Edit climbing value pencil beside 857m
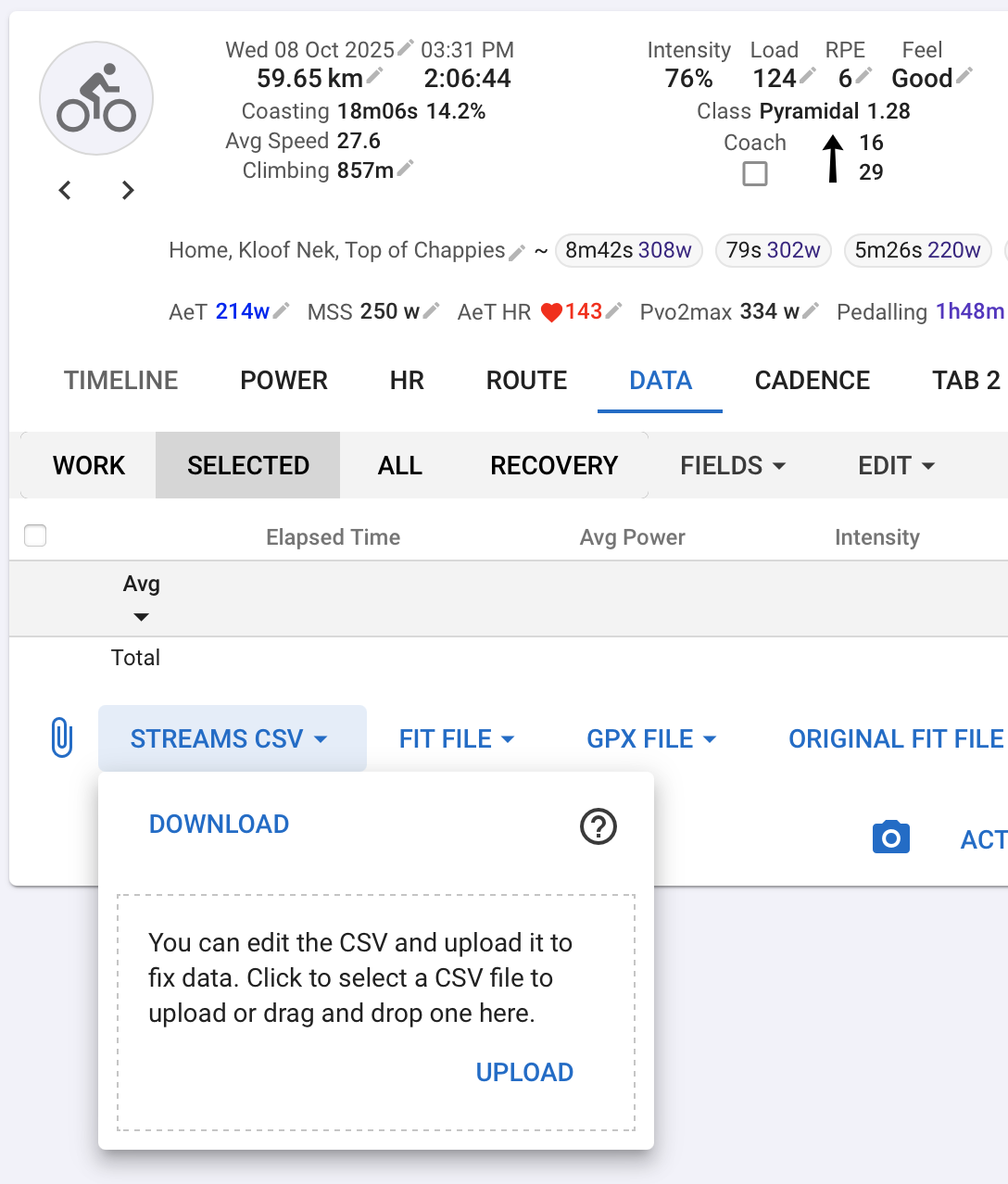Screen dimensions: 1008x1184 coord(406,168)
